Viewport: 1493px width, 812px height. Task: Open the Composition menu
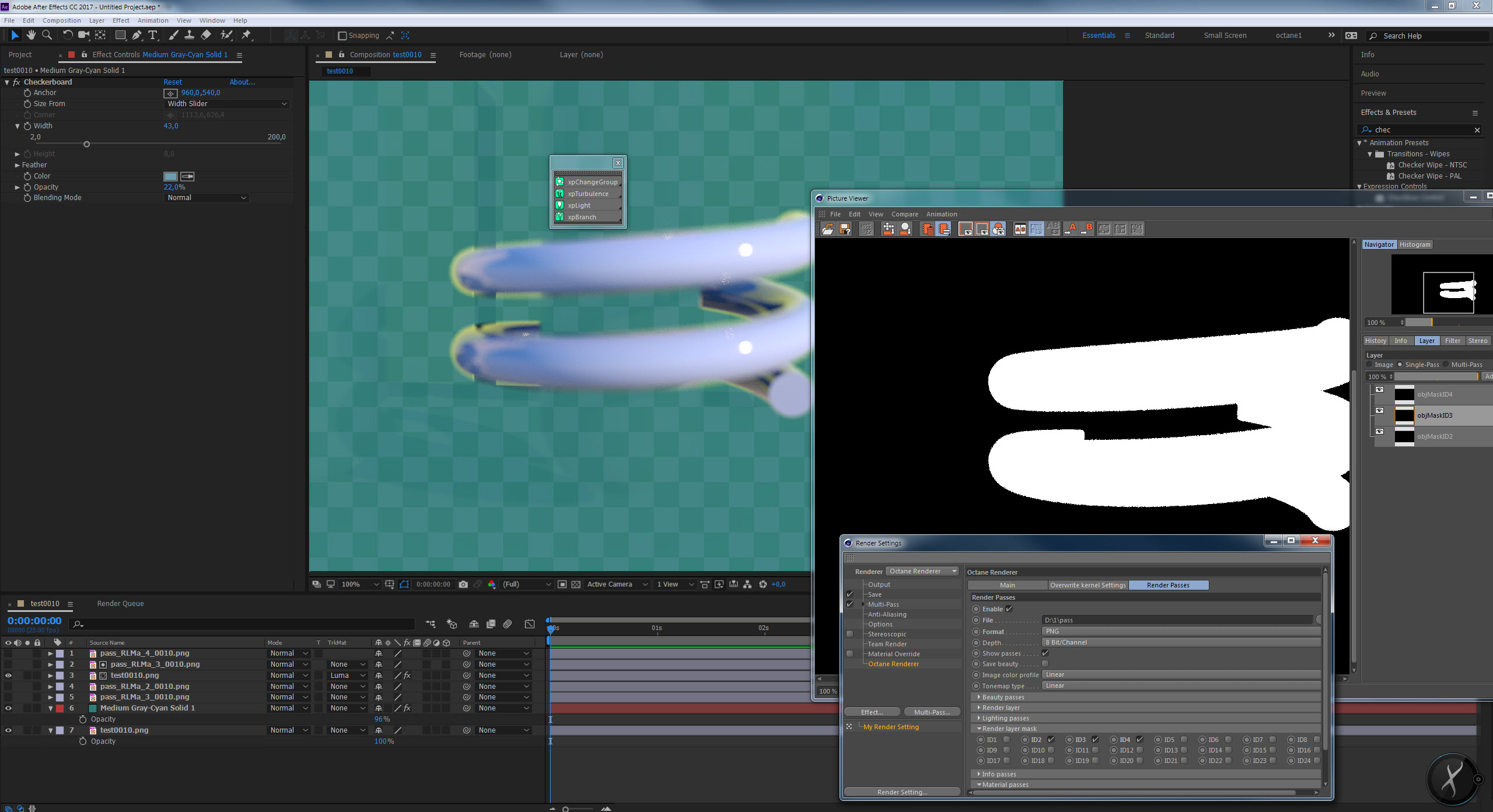[61, 20]
